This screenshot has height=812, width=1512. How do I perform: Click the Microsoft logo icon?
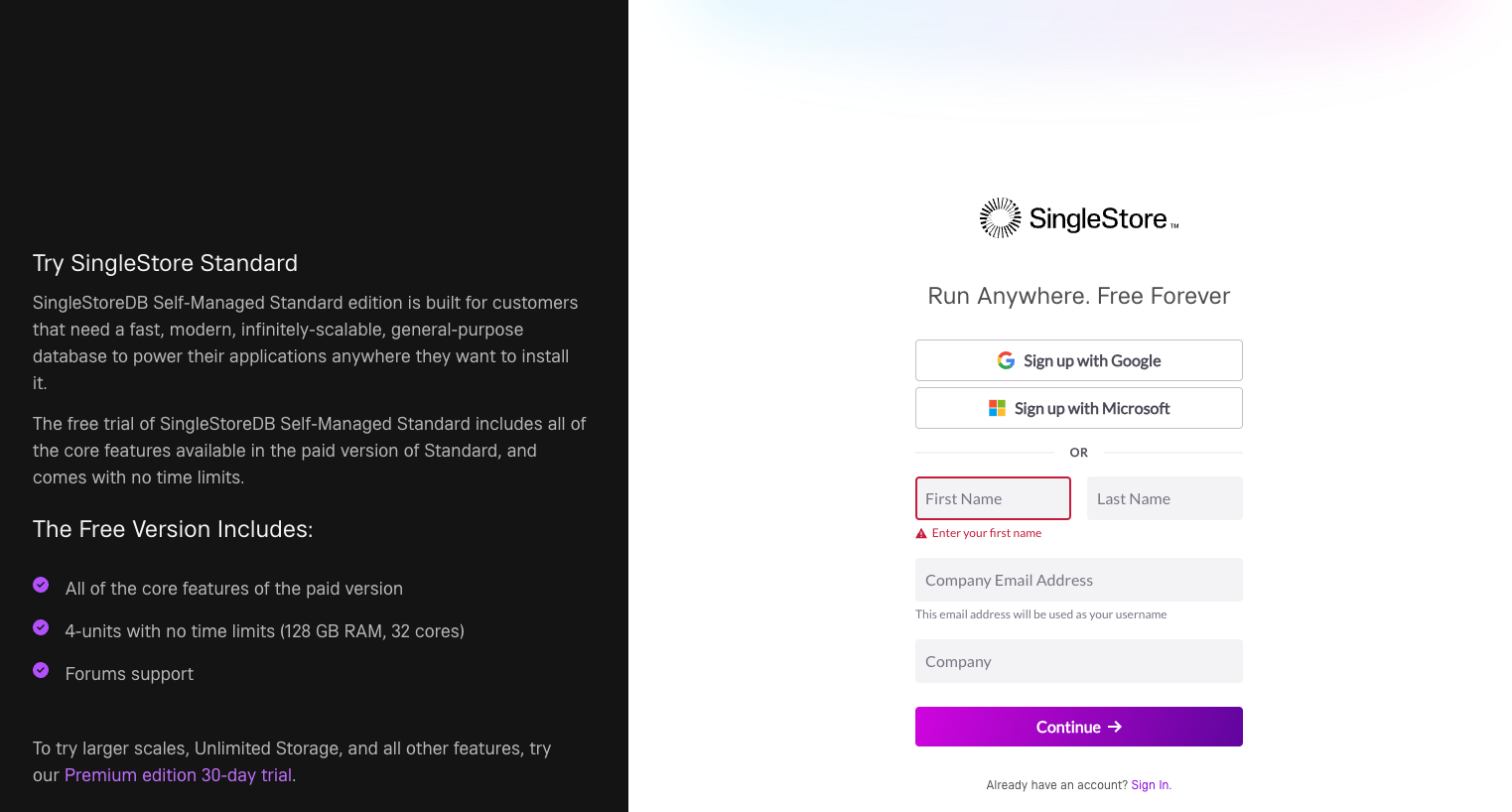[x=997, y=408]
